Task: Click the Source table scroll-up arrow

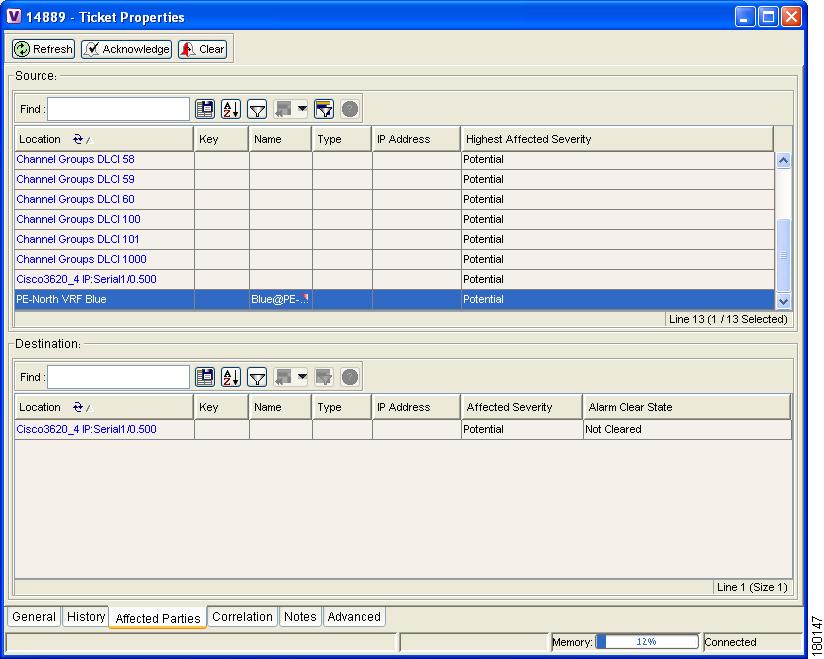Action: tap(783, 160)
